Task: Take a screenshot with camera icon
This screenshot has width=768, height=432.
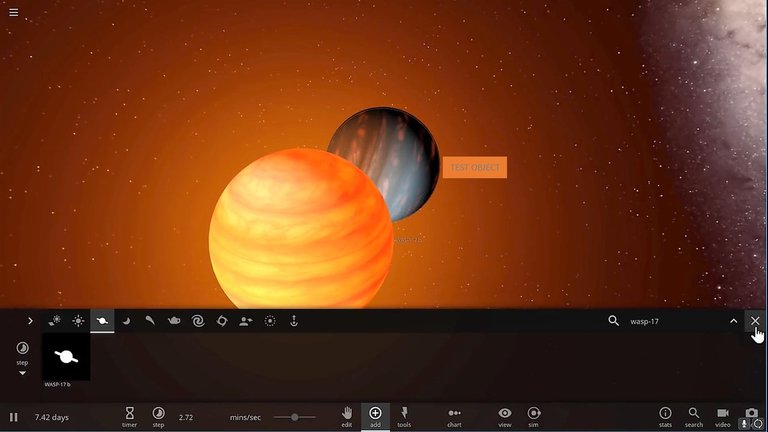Action: pos(751,413)
